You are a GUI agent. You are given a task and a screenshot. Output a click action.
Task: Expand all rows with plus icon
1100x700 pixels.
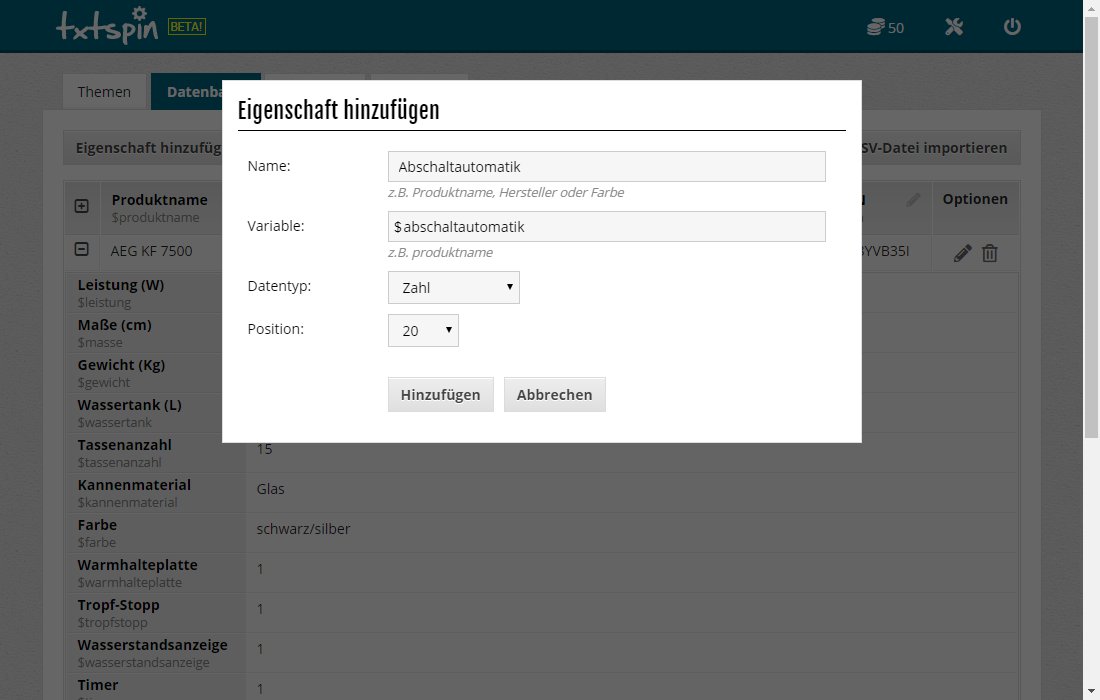pyautogui.click(x=82, y=206)
